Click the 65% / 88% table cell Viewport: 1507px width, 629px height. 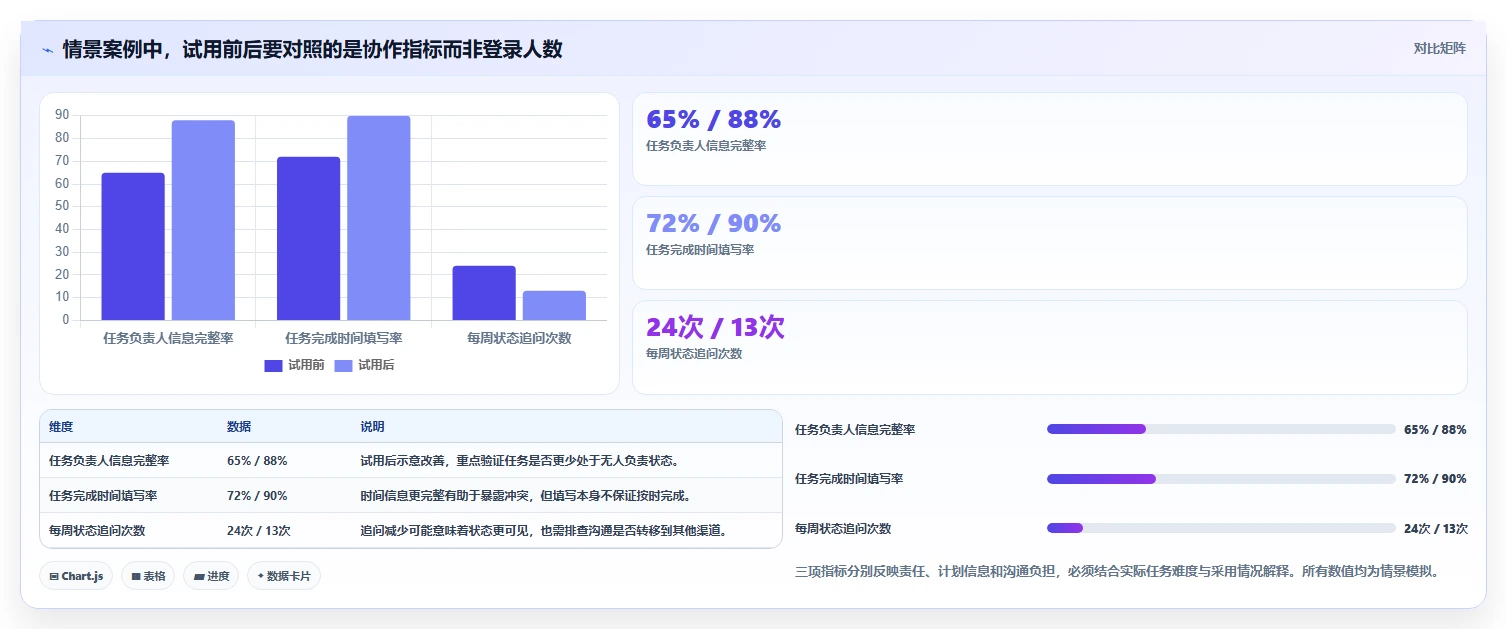(257, 461)
